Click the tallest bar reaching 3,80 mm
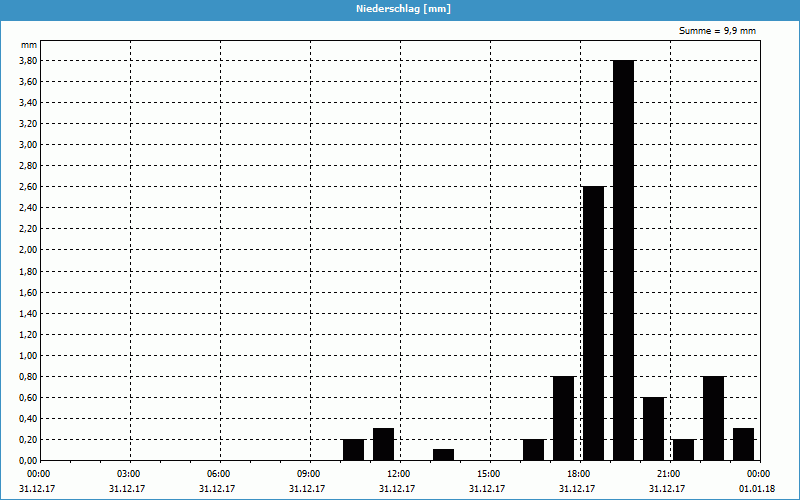 623,260
